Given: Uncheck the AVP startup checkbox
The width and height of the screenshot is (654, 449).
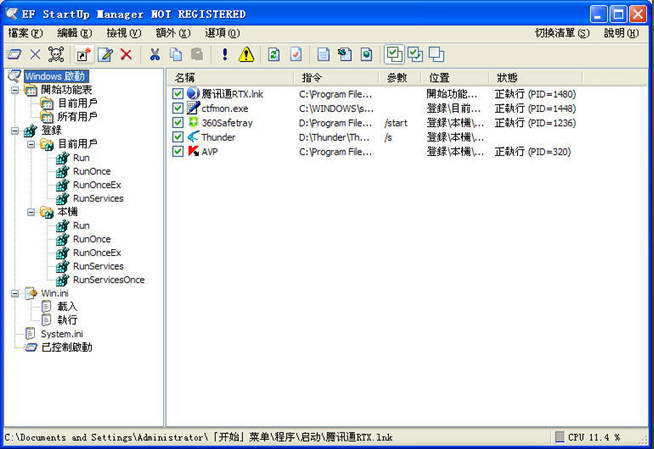Looking at the screenshot, I should tap(178, 151).
